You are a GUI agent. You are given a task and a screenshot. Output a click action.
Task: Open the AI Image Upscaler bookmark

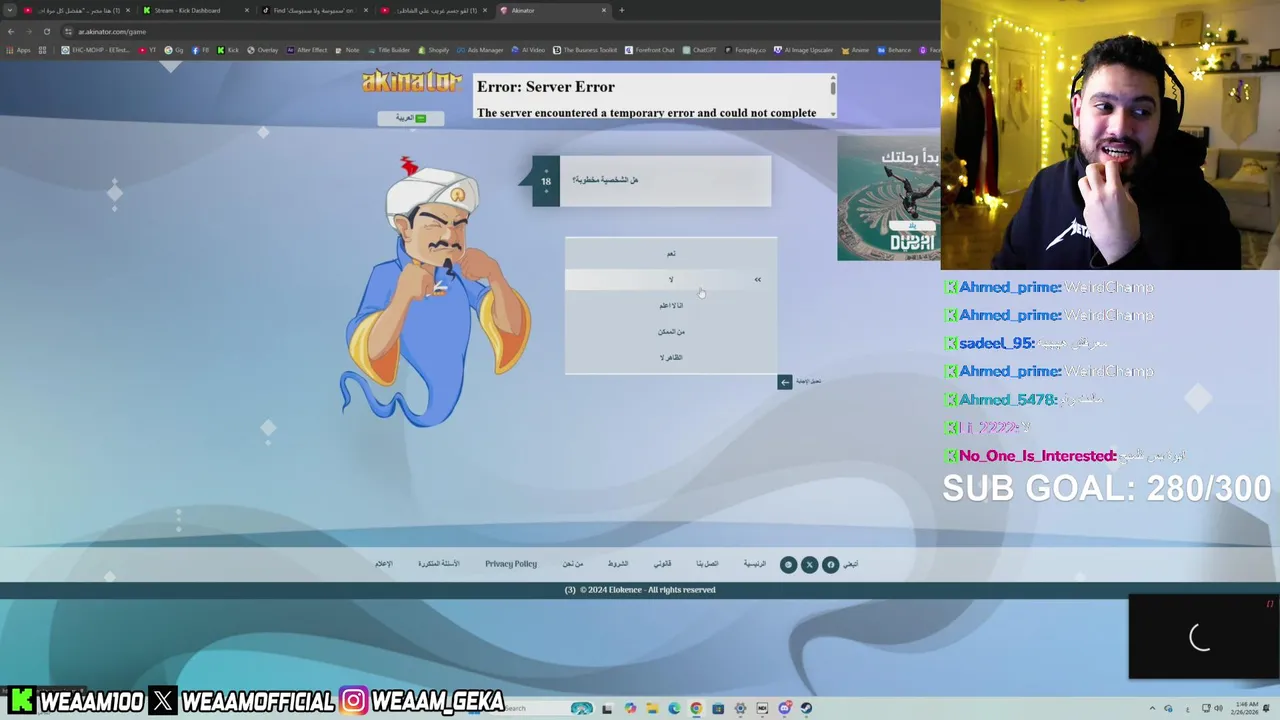point(803,50)
